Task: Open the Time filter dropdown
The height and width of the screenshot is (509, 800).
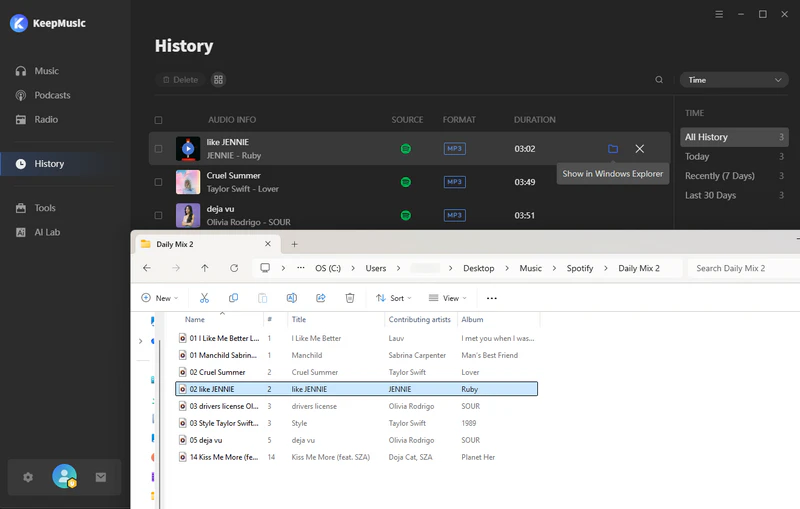Action: [x=735, y=80]
